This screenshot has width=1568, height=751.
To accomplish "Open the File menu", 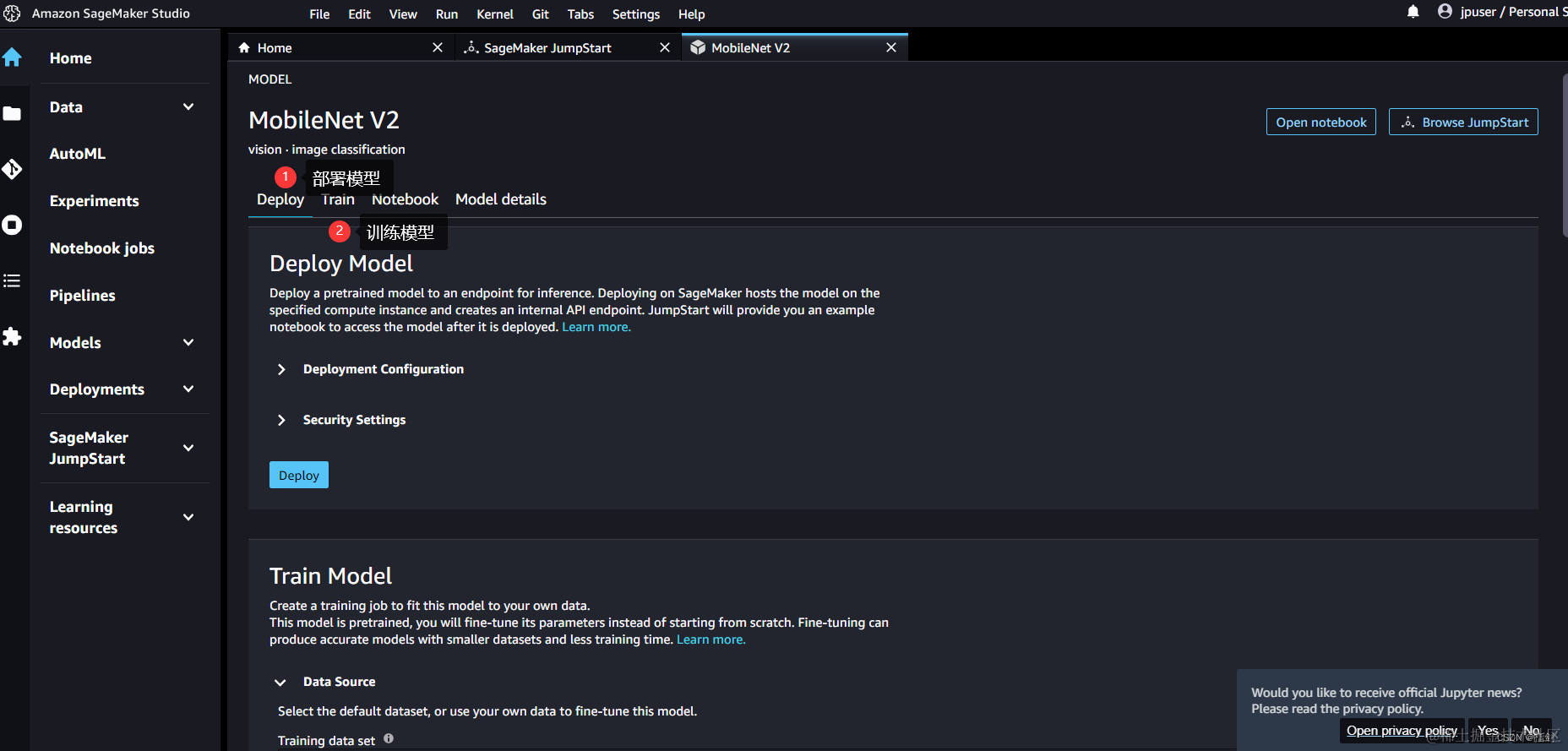I will coord(319,14).
